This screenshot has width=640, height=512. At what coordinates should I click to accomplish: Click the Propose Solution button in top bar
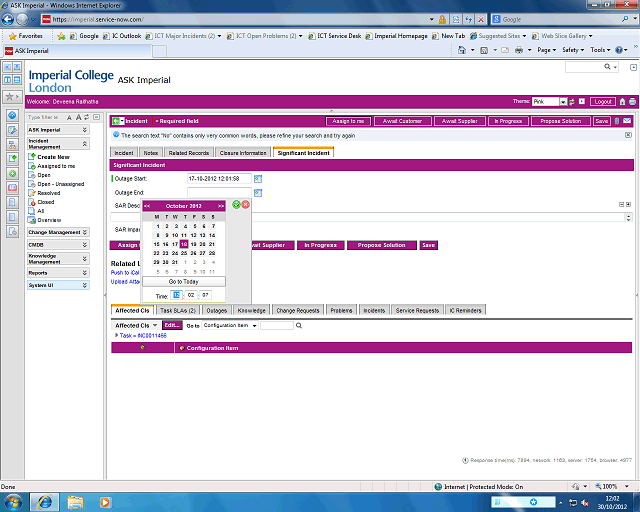pyautogui.click(x=560, y=121)
